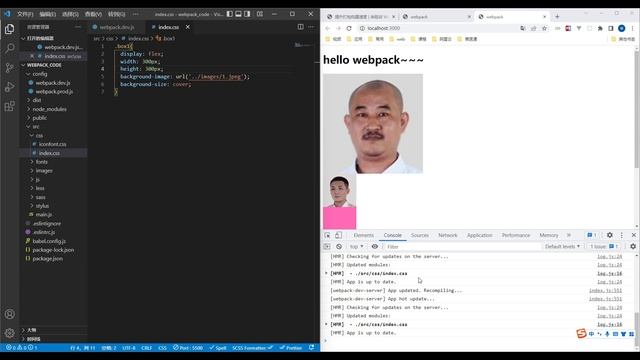Open babel.config.js in the file tree
Viewport: 640px width, 360px height.
pyautogui.click(x=49, y=241)
